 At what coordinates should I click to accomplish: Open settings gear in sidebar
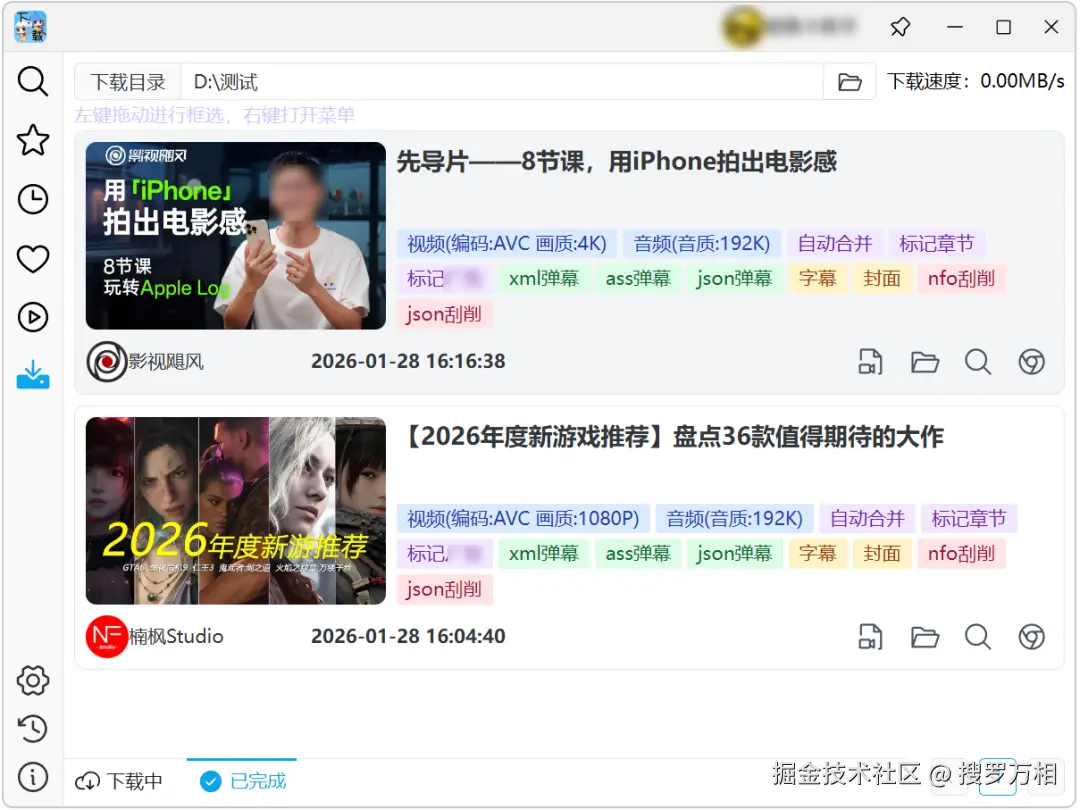click(x=32, y=681)
